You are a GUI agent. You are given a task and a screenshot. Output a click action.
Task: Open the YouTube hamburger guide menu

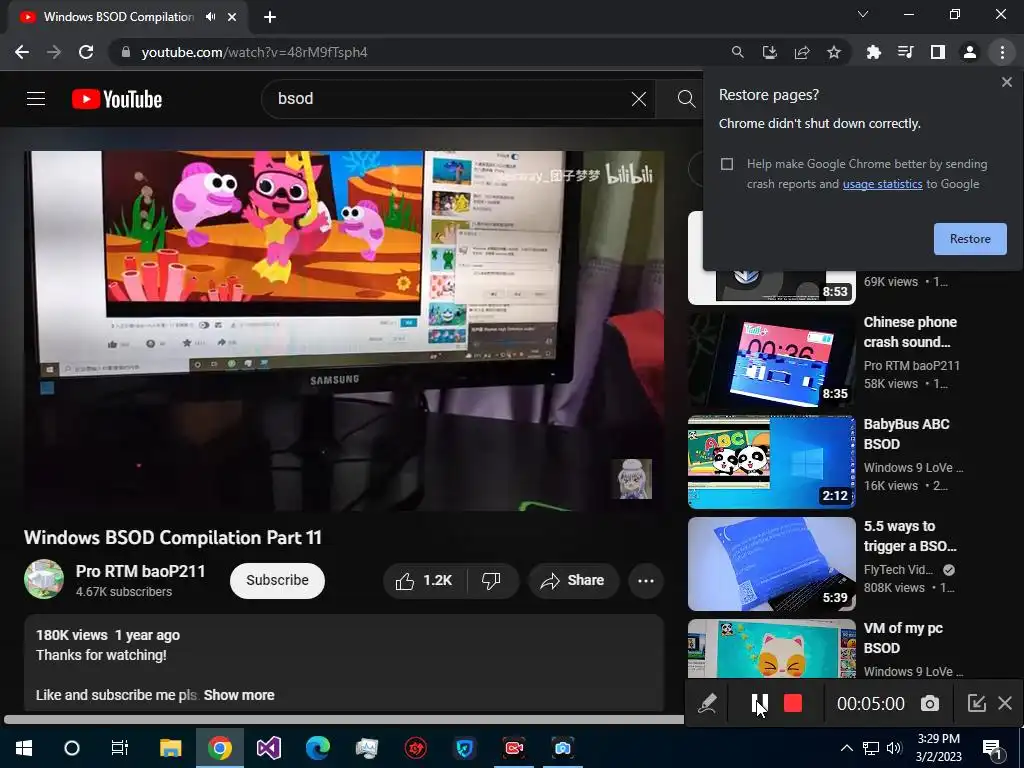[x=36, y=99]
